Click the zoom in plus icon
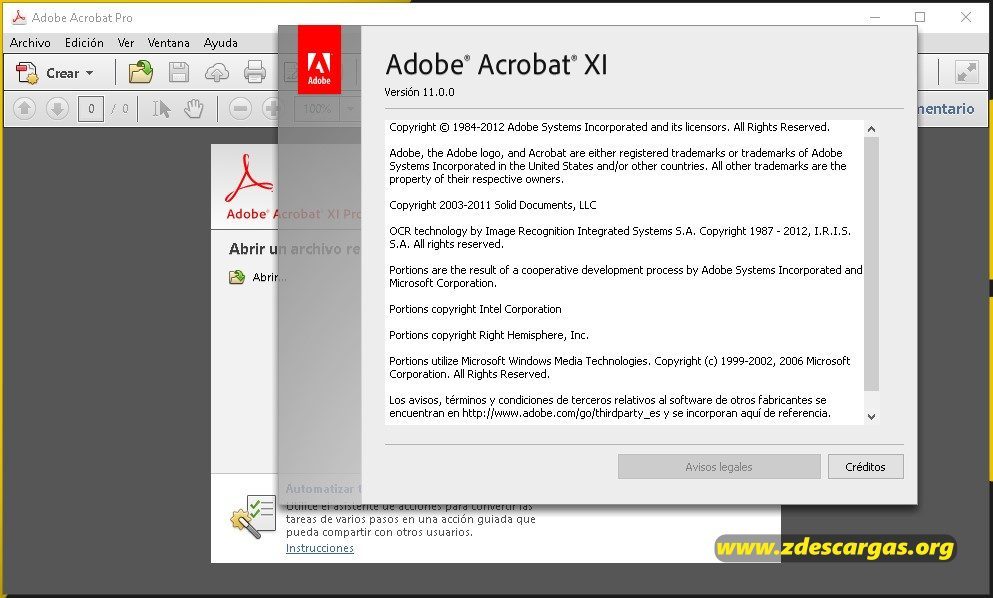 (x=271, y=109)
